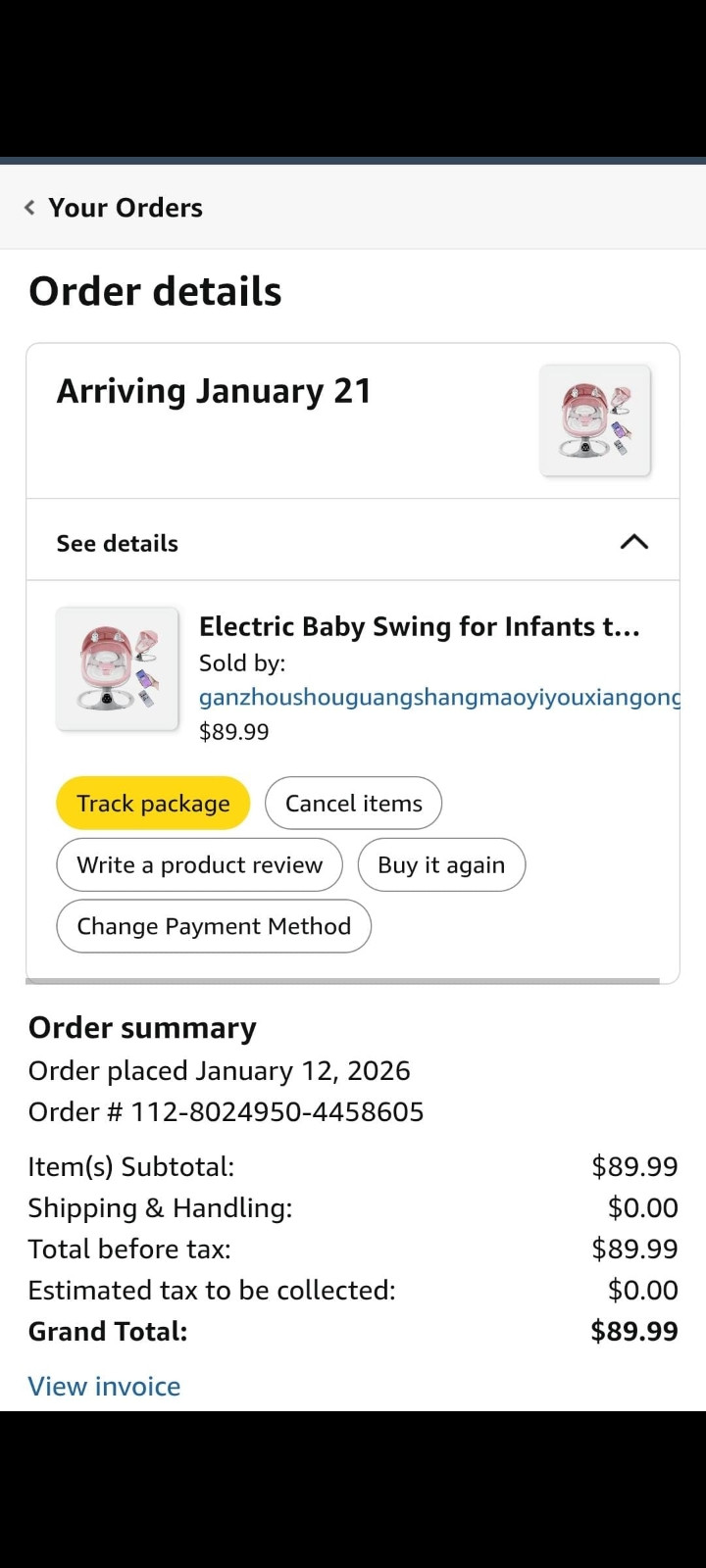The width and height of the screenshot is (706, 1568).
Task: Visit the ganzhoushouguang seller page link
Action: (439, 697)
